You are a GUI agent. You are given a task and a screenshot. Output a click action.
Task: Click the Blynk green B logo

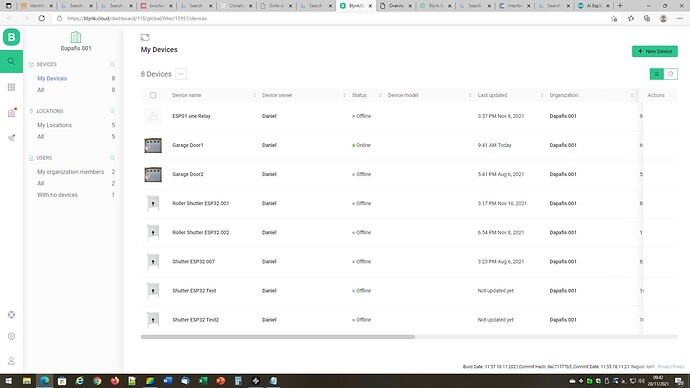11,37
